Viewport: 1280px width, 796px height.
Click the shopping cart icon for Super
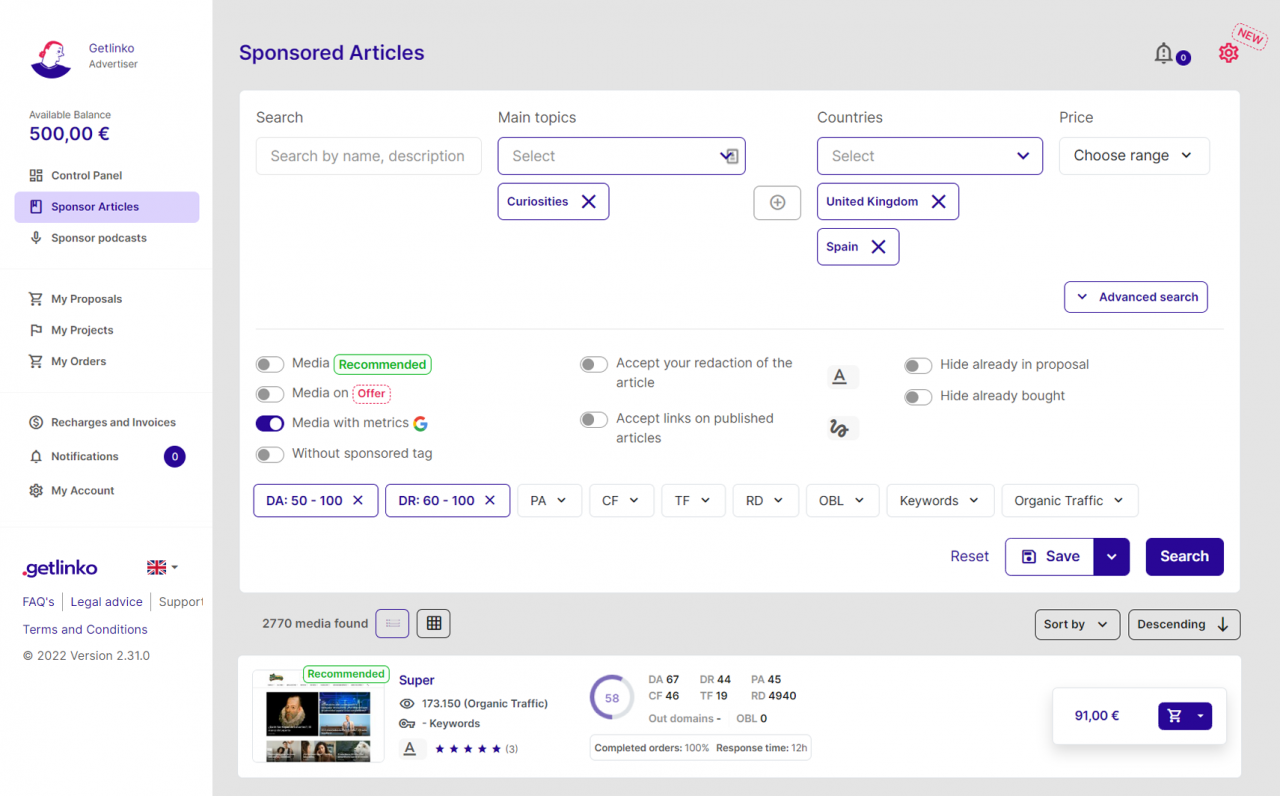(1175, 716)
